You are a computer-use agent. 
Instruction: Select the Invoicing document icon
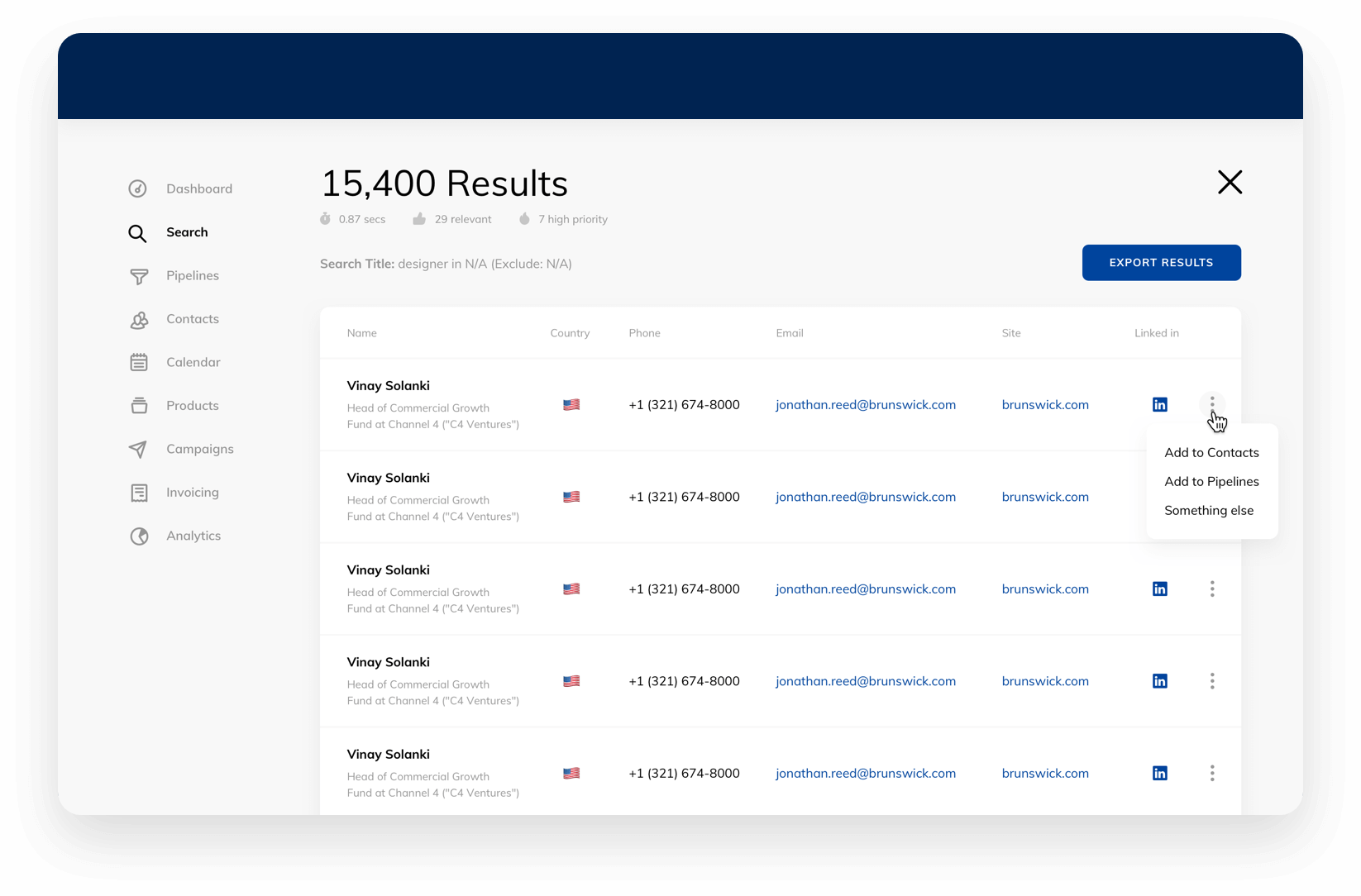click(x=138, y=492)
